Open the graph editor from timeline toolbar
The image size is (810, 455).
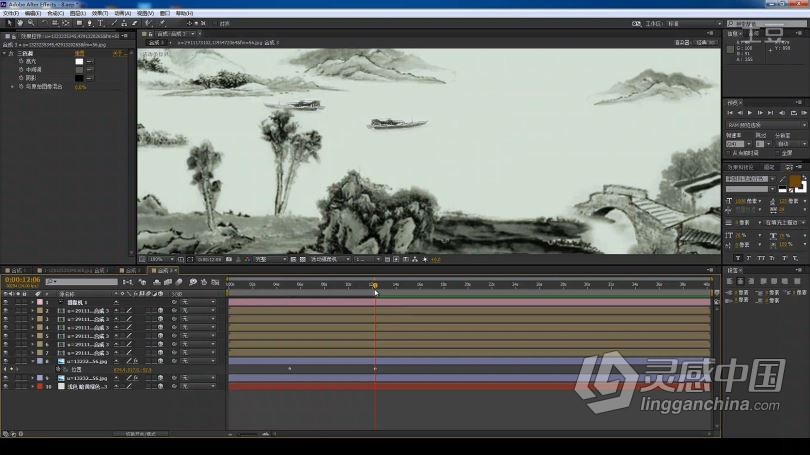[x=215, y=282]
